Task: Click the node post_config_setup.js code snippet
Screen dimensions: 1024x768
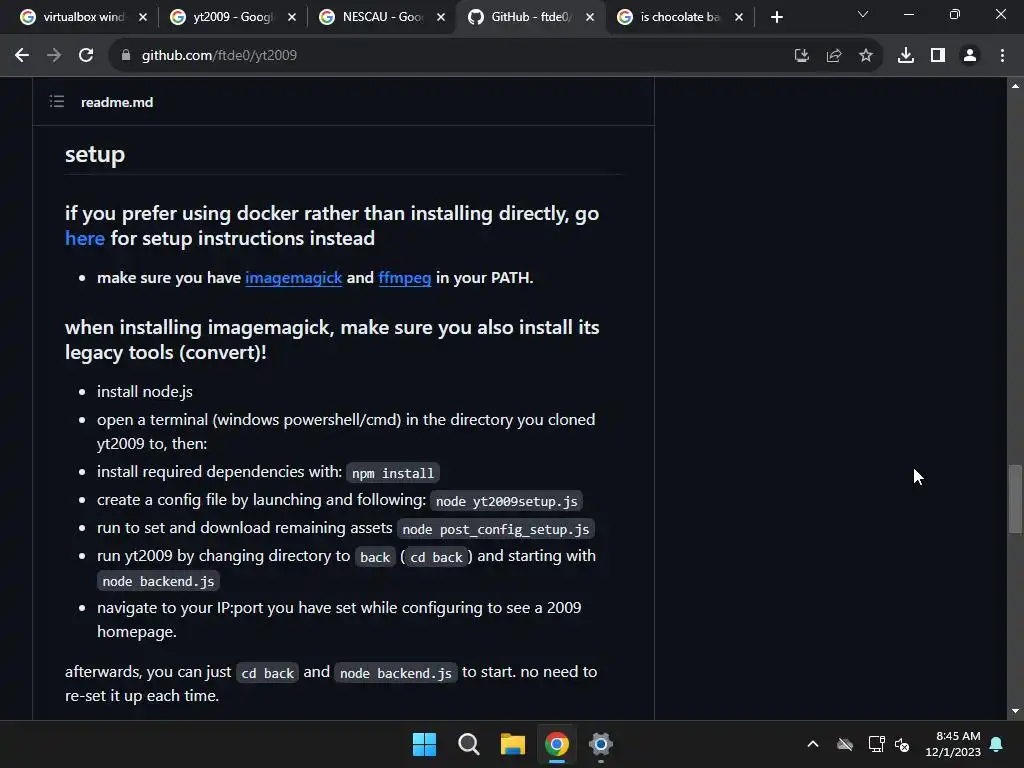Action: tap(496, 529)
